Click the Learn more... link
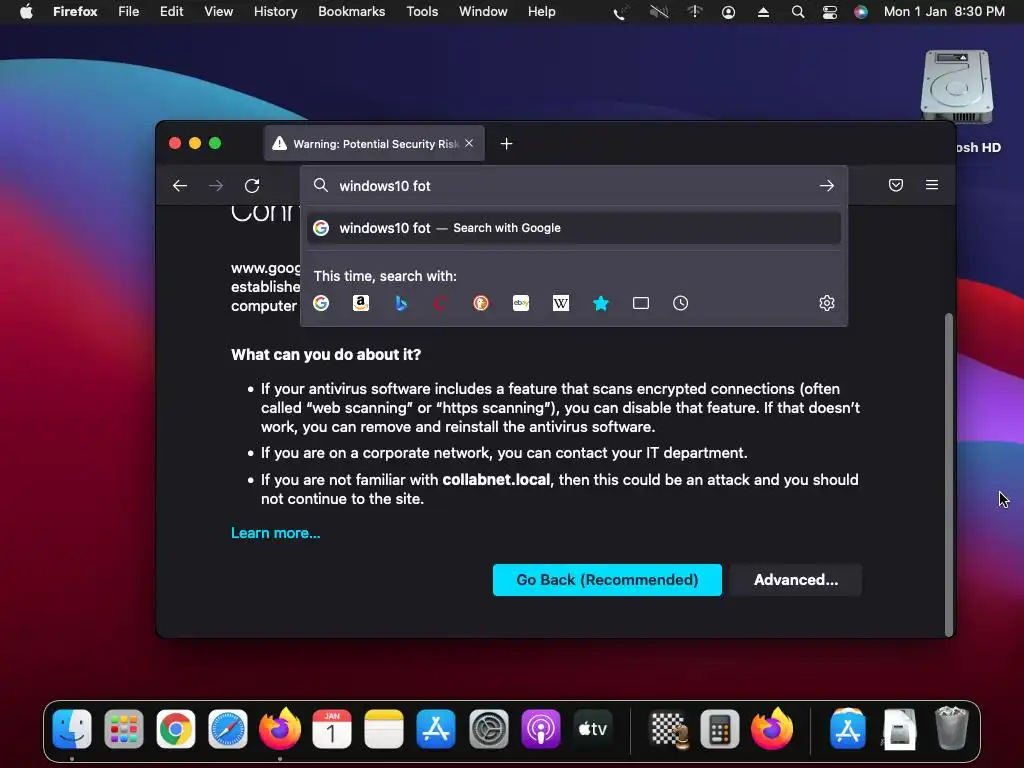The image size is (1024, 768). [x=276, y=533]
